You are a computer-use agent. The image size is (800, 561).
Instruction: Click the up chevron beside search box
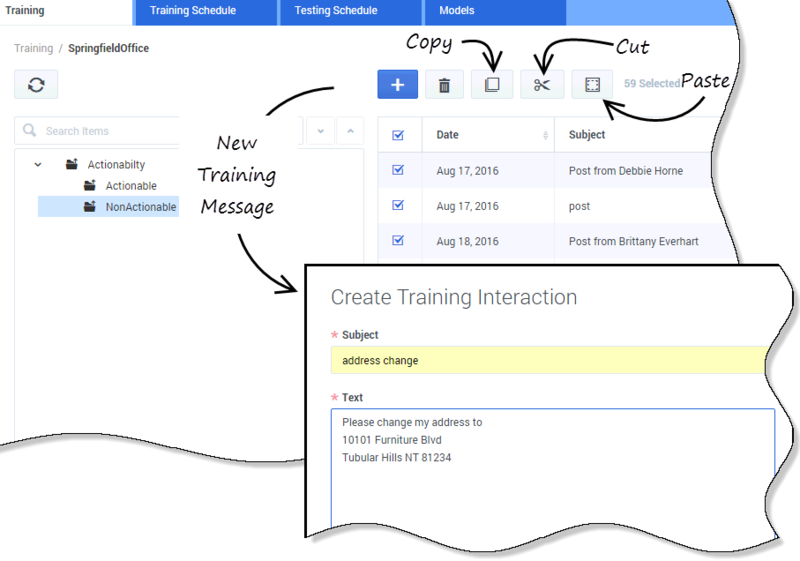click(350, 131)
